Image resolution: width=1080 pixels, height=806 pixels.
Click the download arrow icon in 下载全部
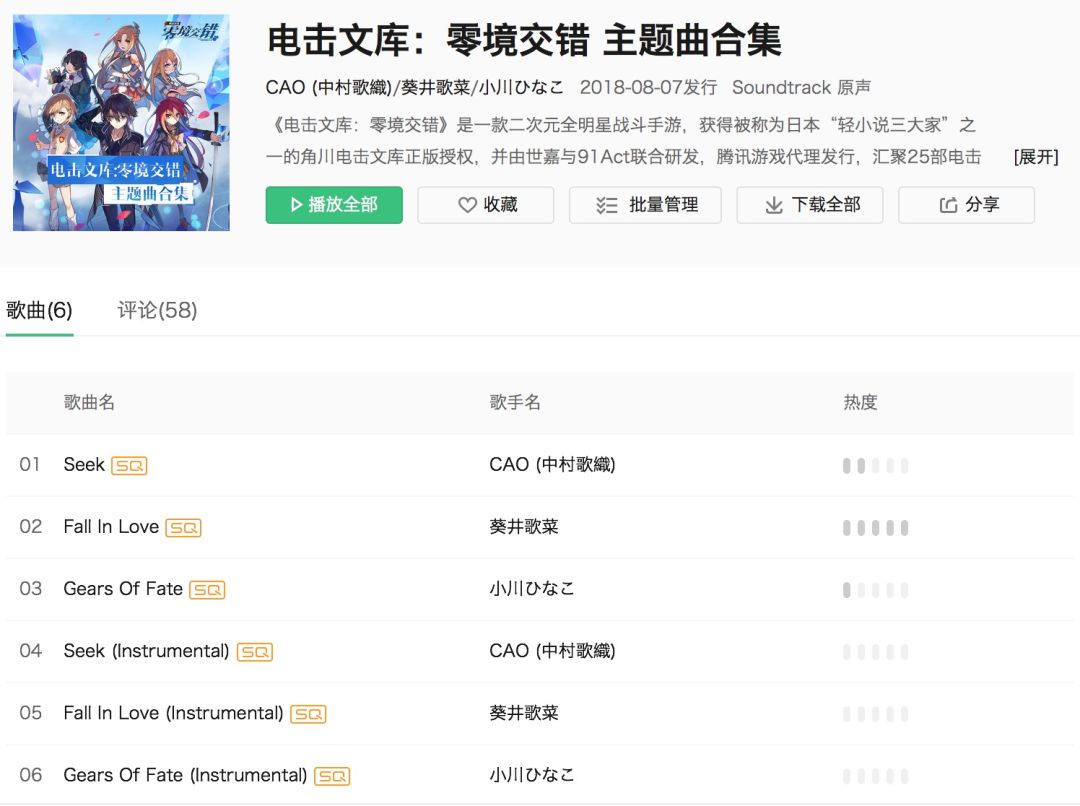pyautogui.click(x=773, y=205)
